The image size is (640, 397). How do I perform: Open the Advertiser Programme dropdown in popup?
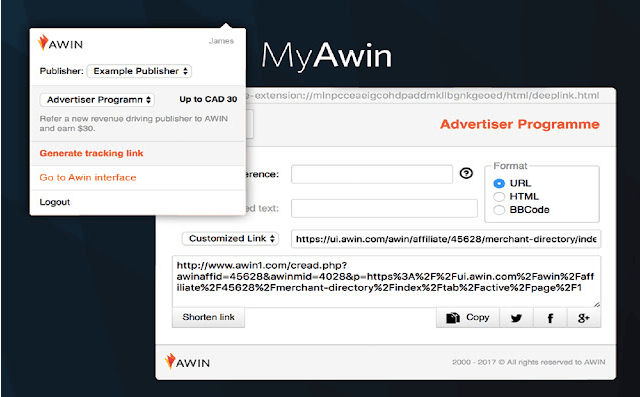97,100
